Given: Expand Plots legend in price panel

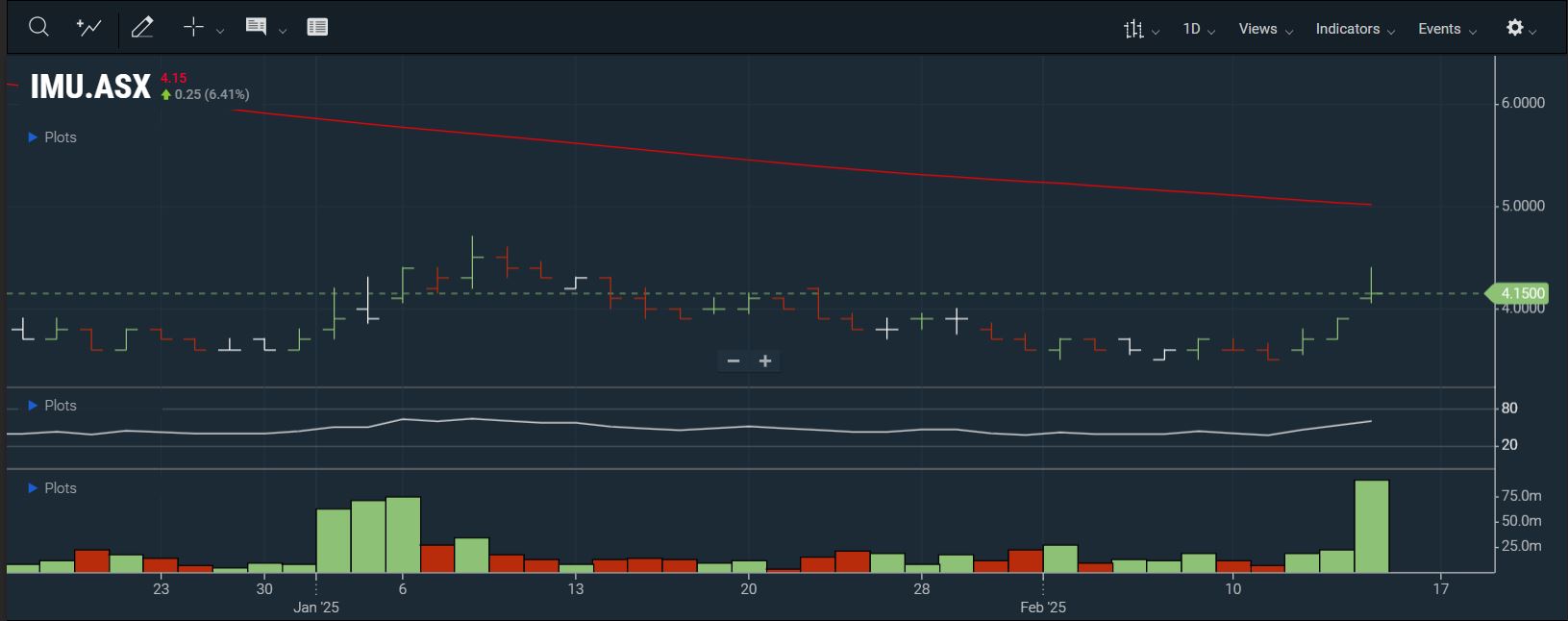Looking at the screenshot, I should (x=52, y=137).
